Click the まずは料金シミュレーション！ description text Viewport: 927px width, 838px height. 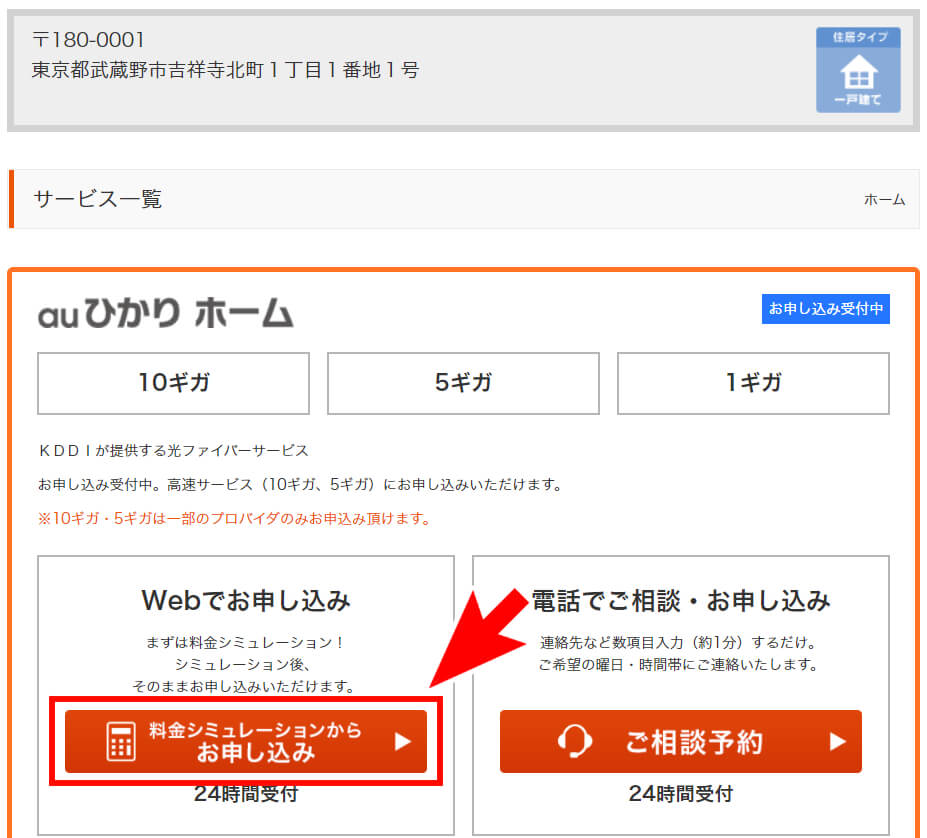(246, 642)
